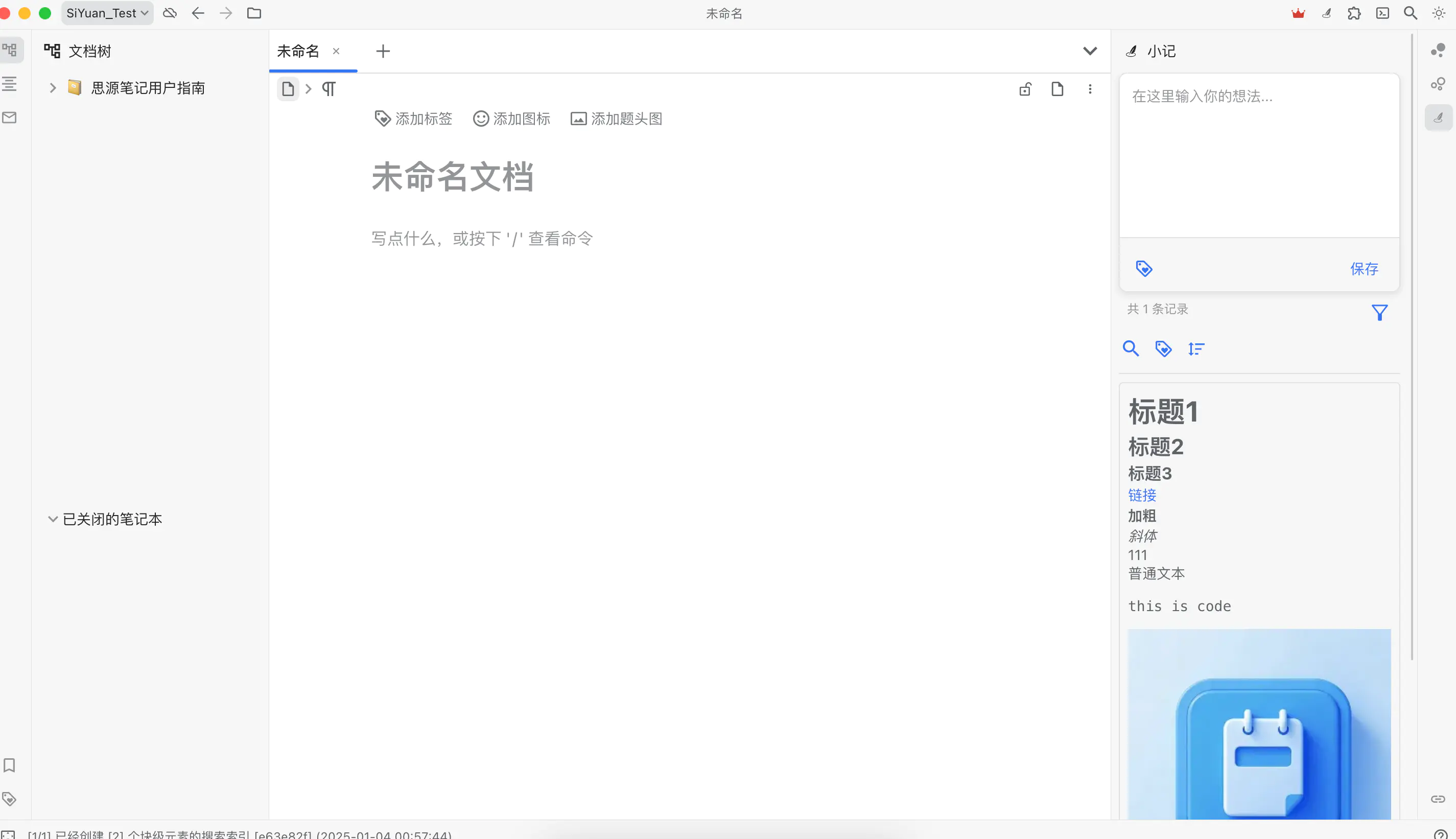
Task: Open the bookmarks panel icon
Action: pos(10,765)
